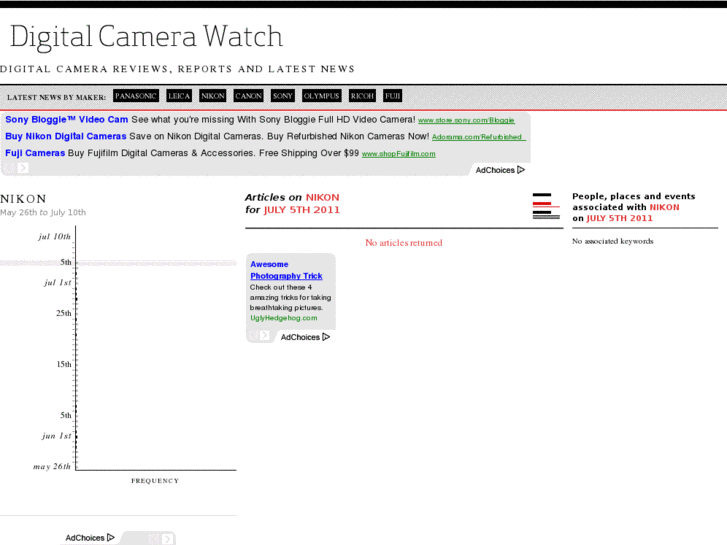Screen dimensions: 727x545
Task: Open Olympus latest news
Action: click(322, 96)
